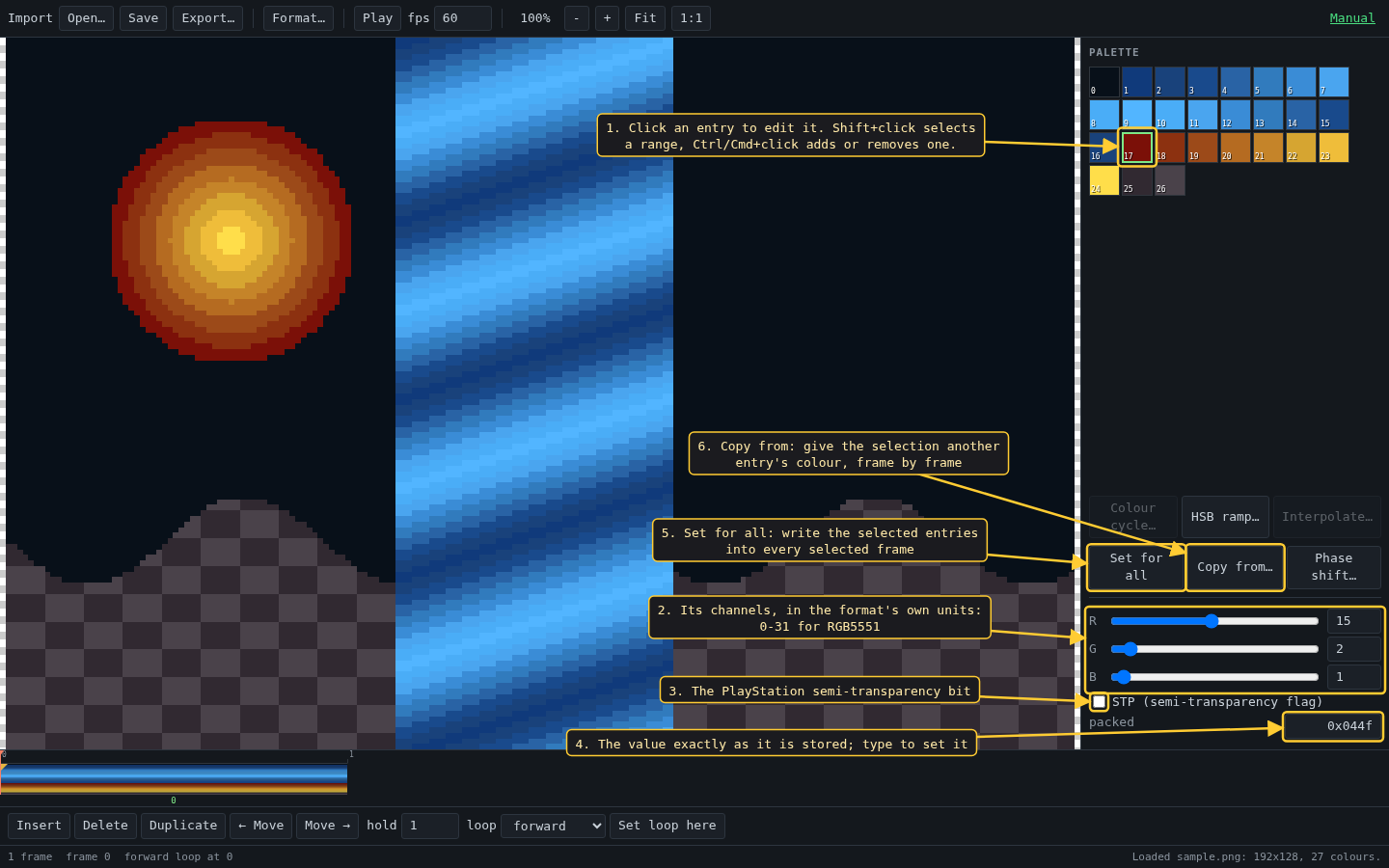This screenshot has width=1389, height=868.
Task: Click the Fit zoom button
Action: point(645,18)
